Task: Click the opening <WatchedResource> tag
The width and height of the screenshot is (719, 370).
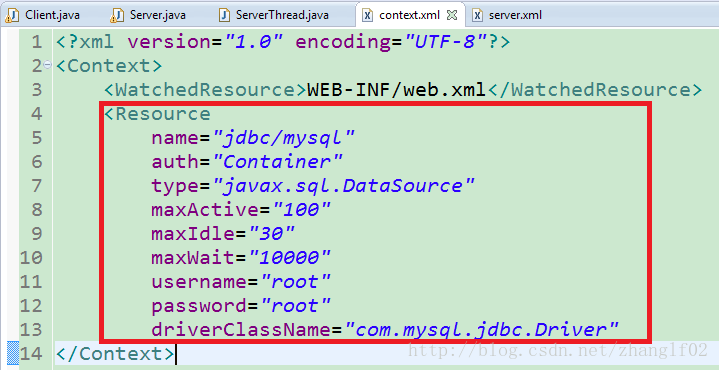Action: click(x=205, y=90)
